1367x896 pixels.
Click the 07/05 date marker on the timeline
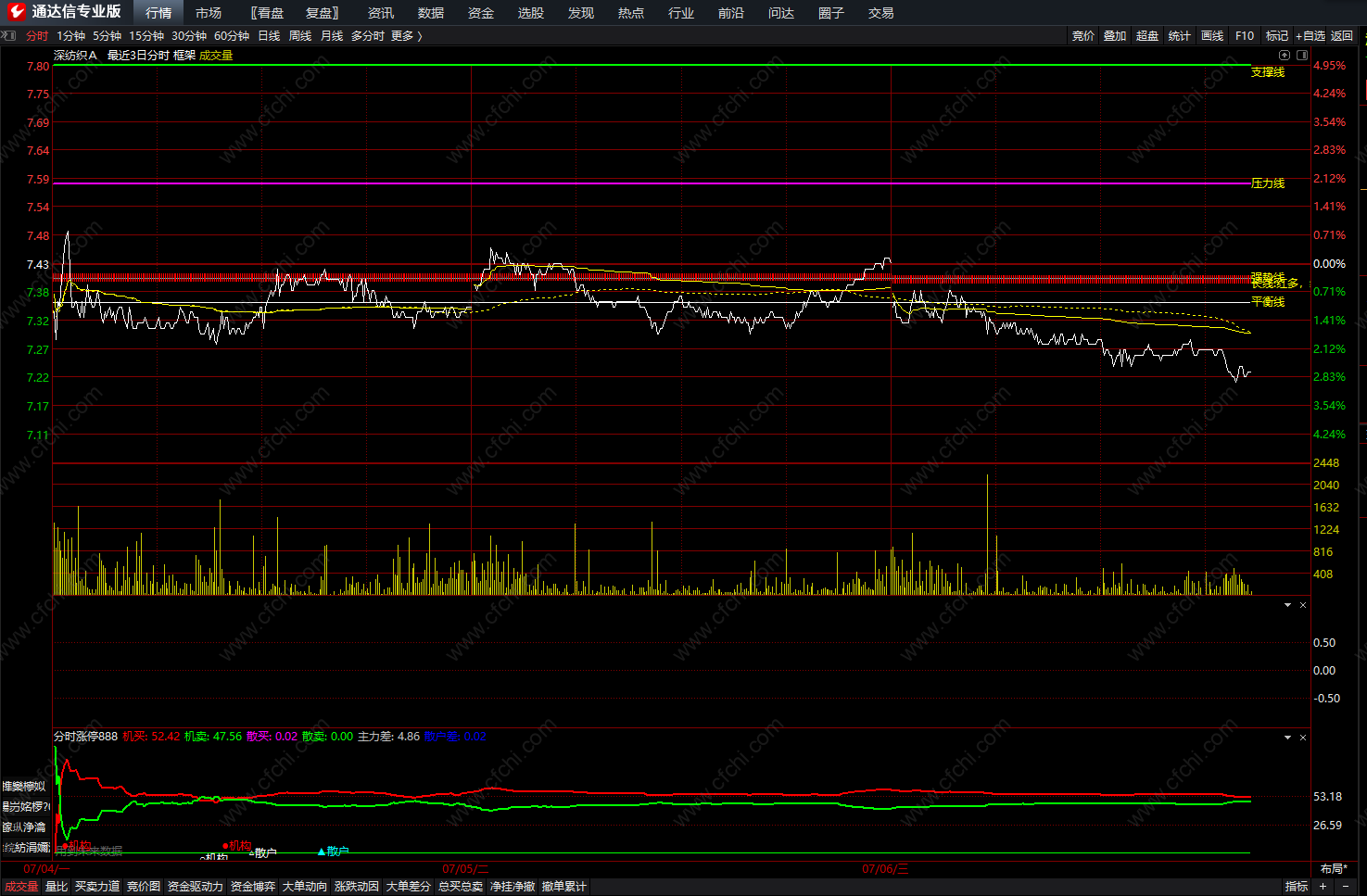pos(464,869)
